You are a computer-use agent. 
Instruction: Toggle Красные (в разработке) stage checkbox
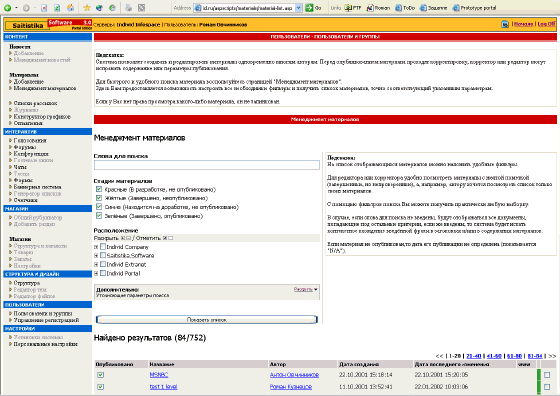pyautogui.click(x=99, y=189)
